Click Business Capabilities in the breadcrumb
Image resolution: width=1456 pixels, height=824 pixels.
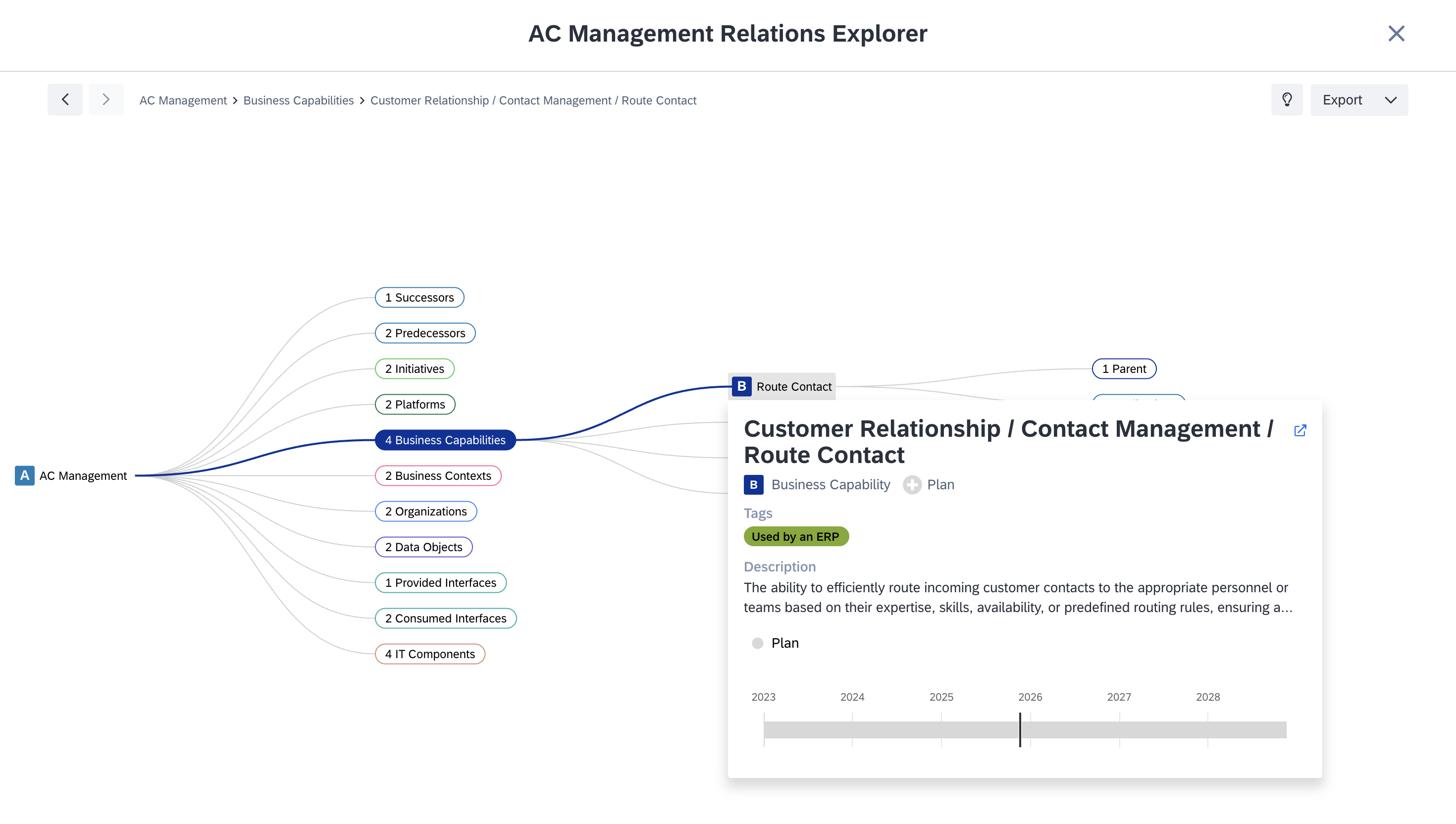298,100
